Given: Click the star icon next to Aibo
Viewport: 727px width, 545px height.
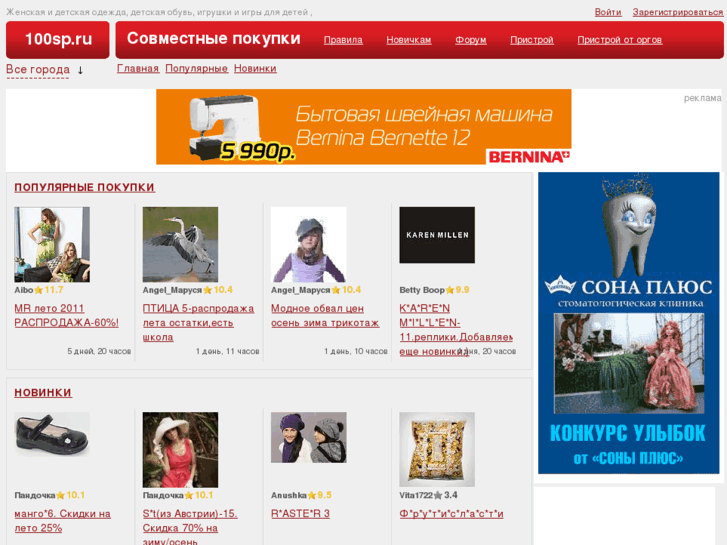Looking at the screenshot, I should (x=38, y=290).
